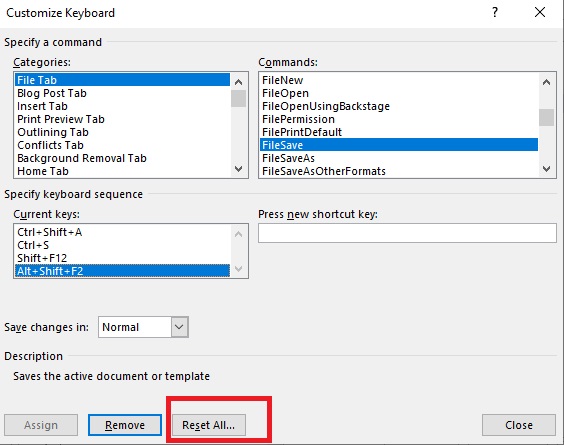The width and height of the screenshot is (564, 445).
Task: Select the Shift+F12 shortcut entry
Action: (42, 258)
